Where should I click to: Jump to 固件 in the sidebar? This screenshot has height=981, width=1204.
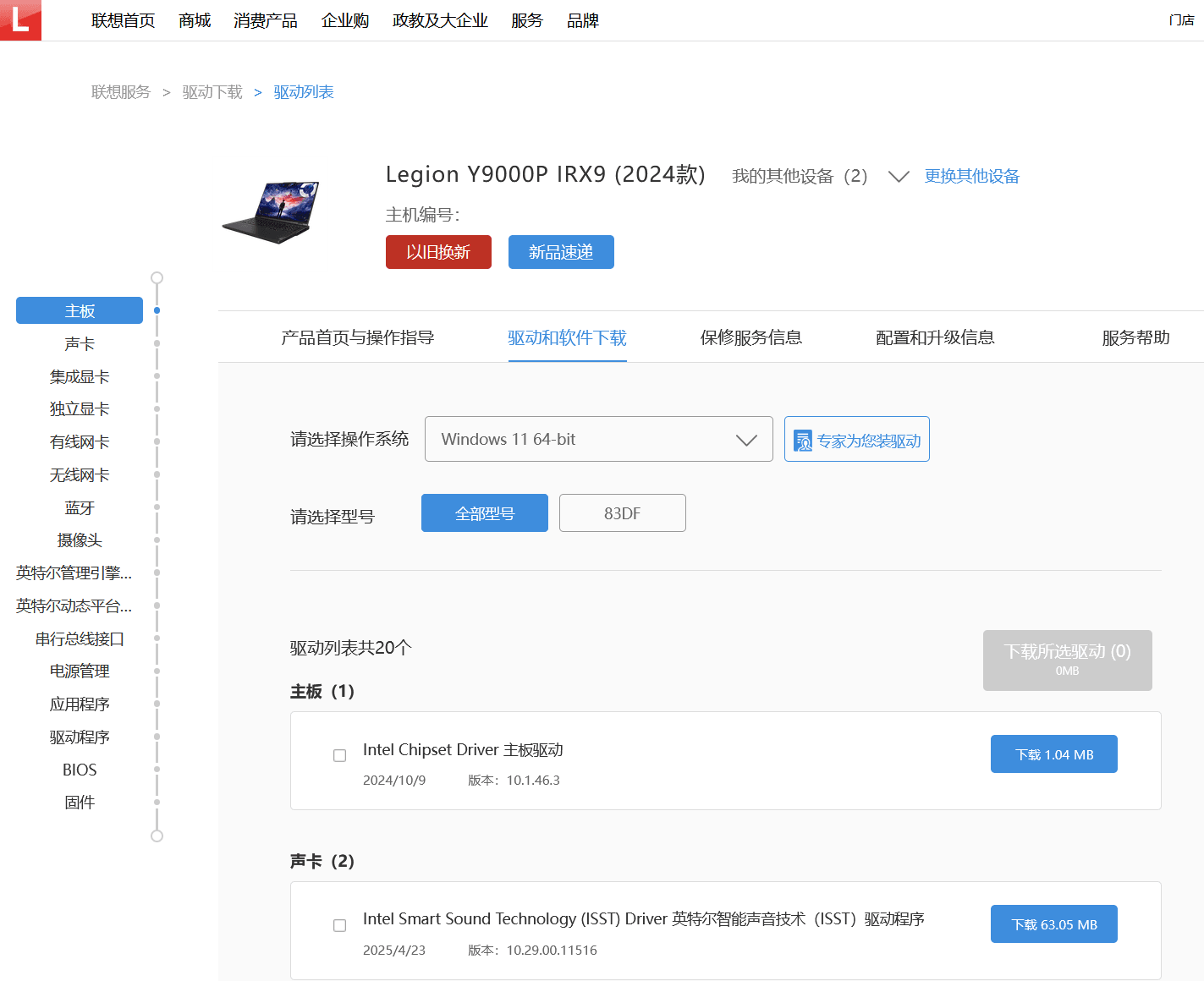click(x=80, y=803)
